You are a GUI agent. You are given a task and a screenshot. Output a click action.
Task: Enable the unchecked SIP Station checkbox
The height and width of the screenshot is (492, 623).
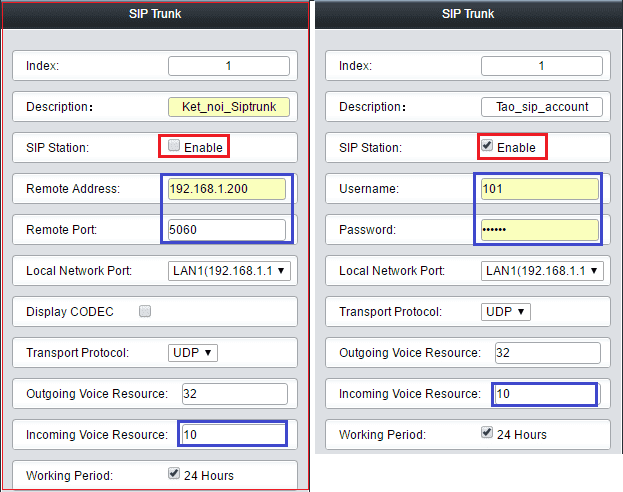(x=175, y=146)
